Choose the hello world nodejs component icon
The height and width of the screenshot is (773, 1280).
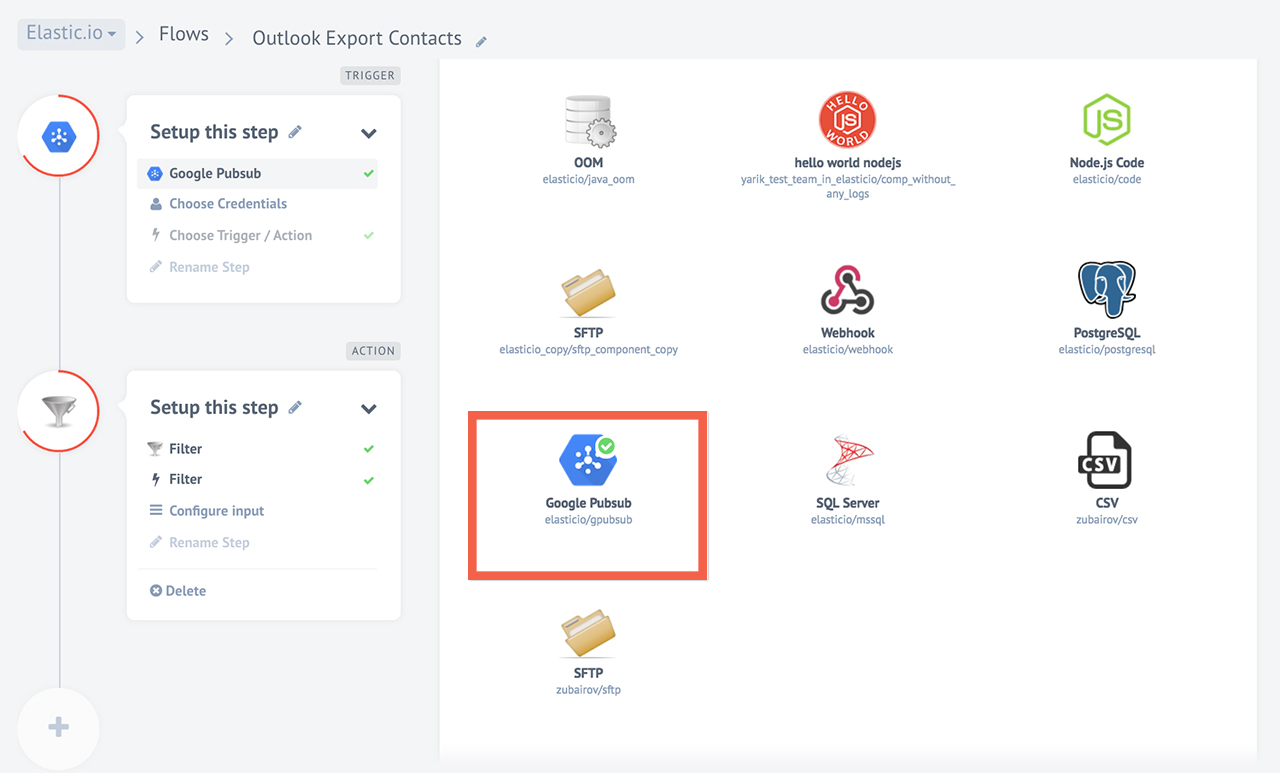click(847, 120)
